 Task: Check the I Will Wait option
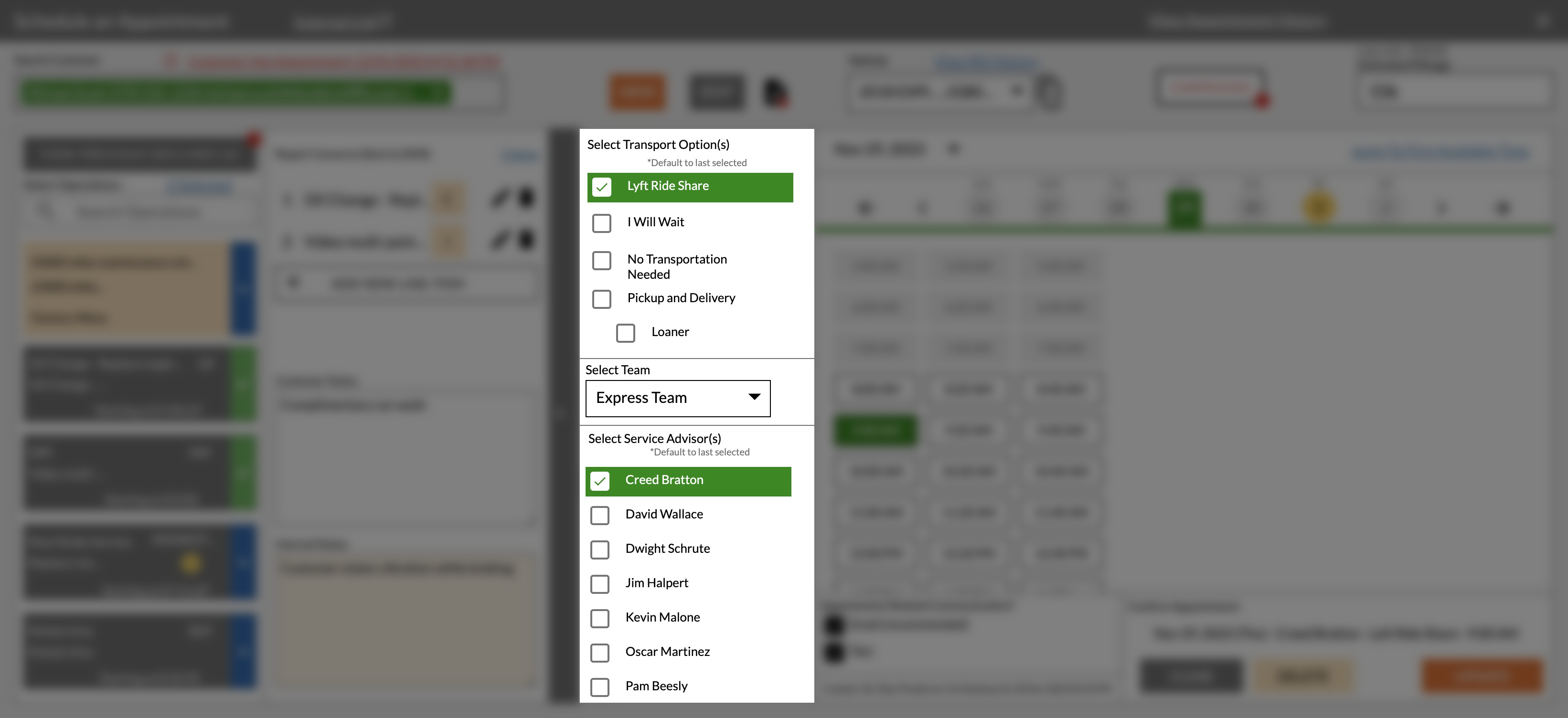[601, 222]
